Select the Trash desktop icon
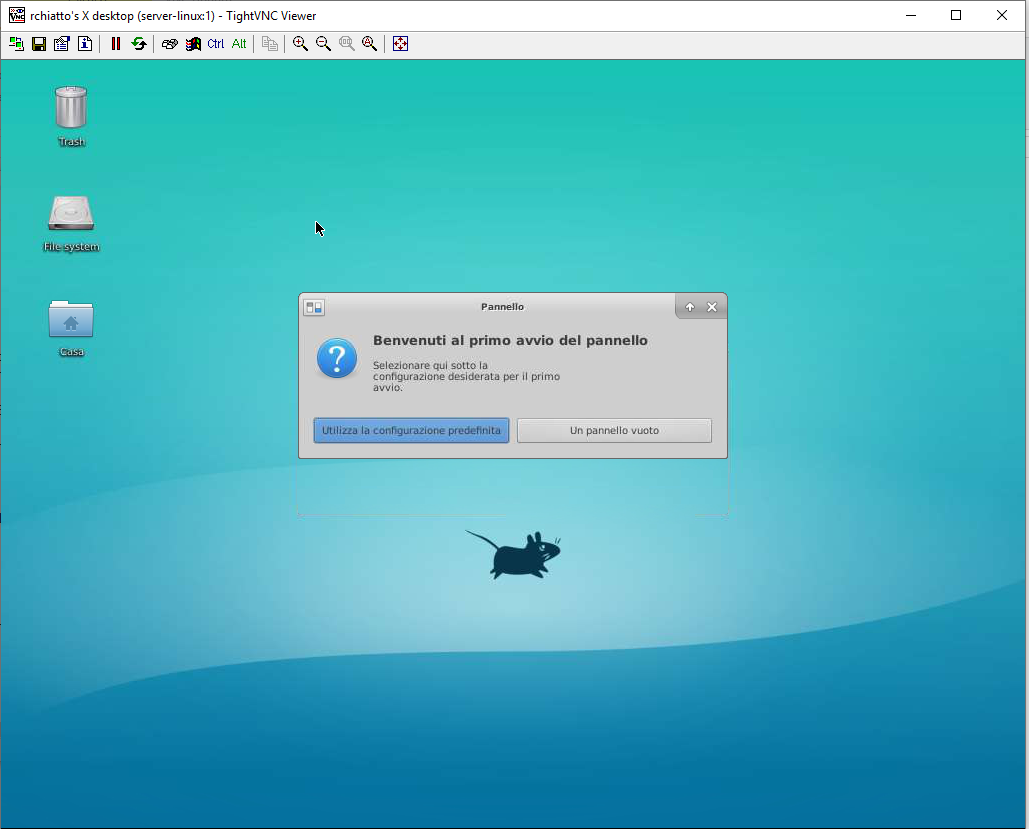 [71, 116]
